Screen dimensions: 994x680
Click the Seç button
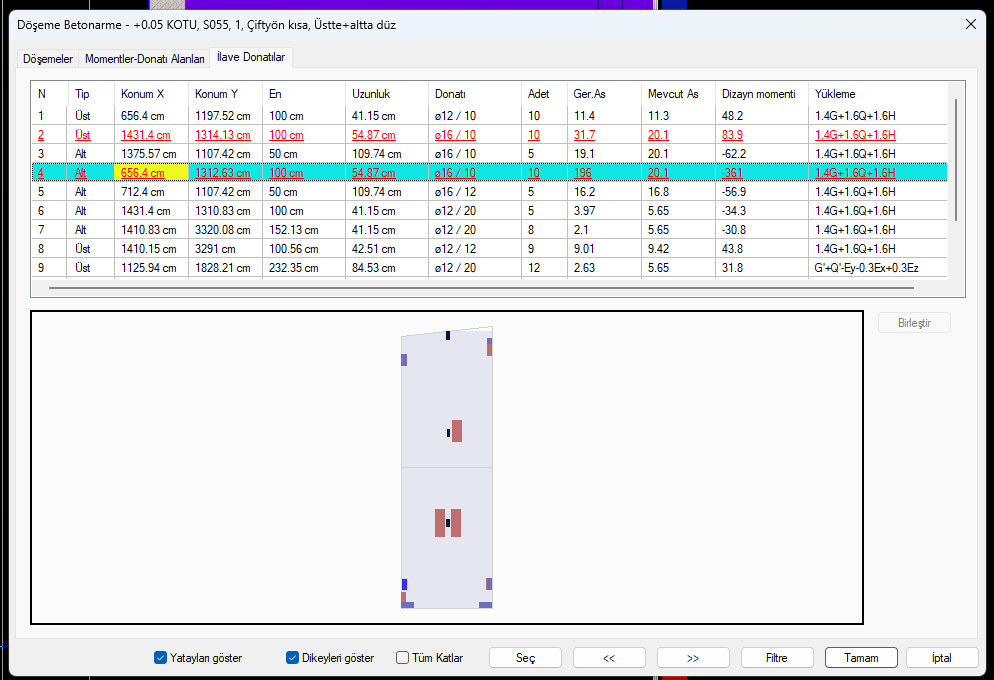pos(525,658)
